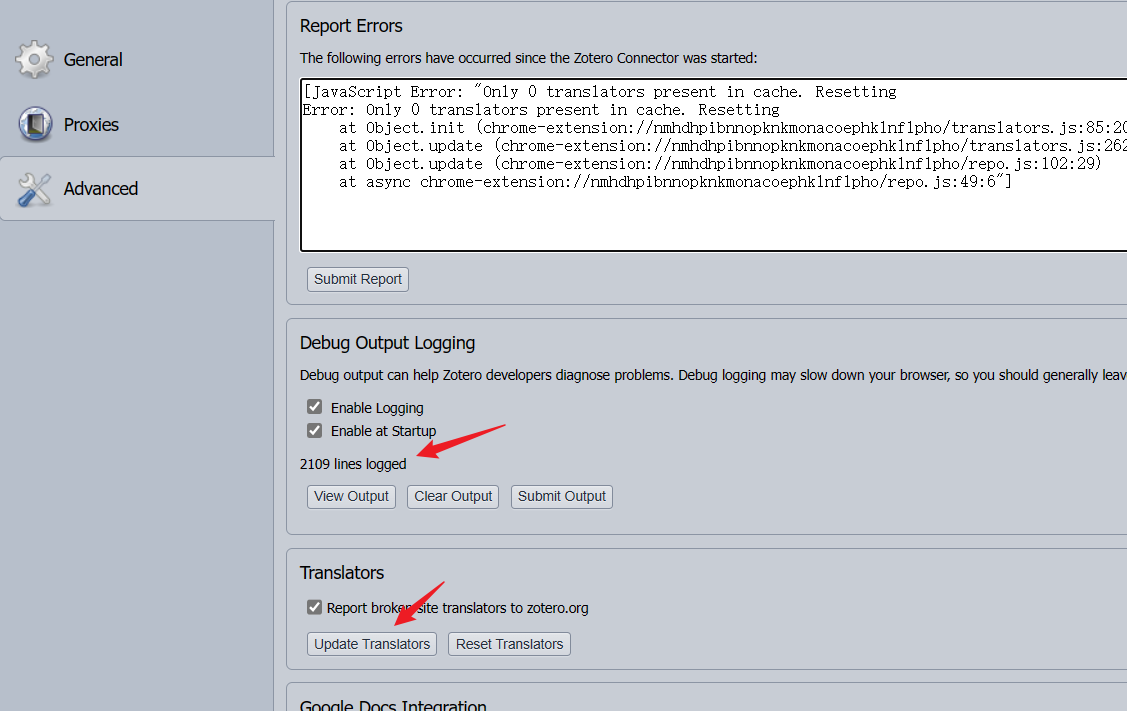This screenshot has height=711, width=1127.
Task: Click the 'following errors have occurred' description
Action: 528,58
